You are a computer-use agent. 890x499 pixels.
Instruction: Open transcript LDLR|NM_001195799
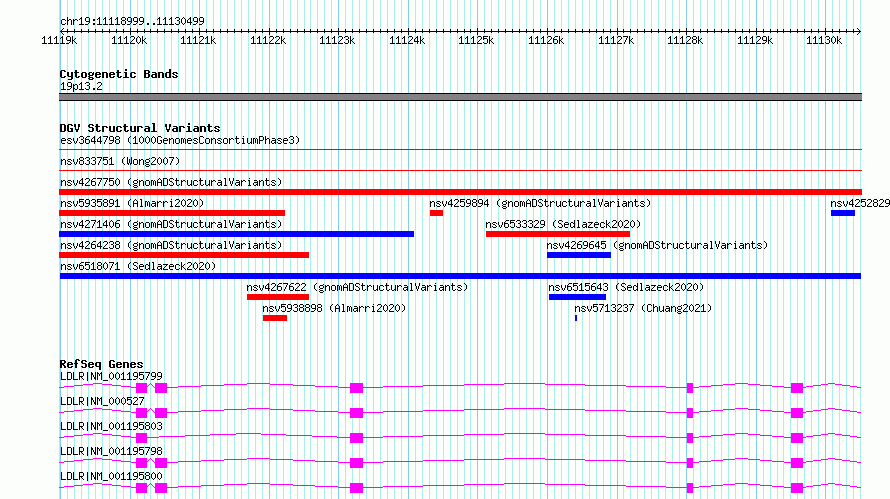coord(111,376)
